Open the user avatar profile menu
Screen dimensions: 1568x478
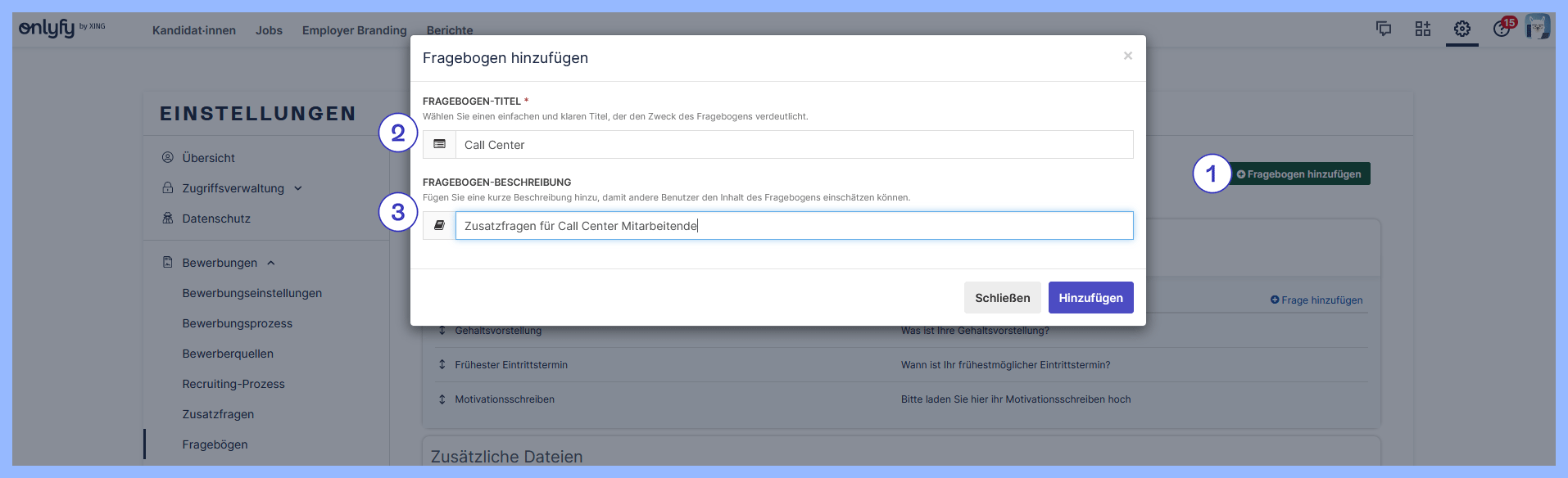coord(1538,27)
